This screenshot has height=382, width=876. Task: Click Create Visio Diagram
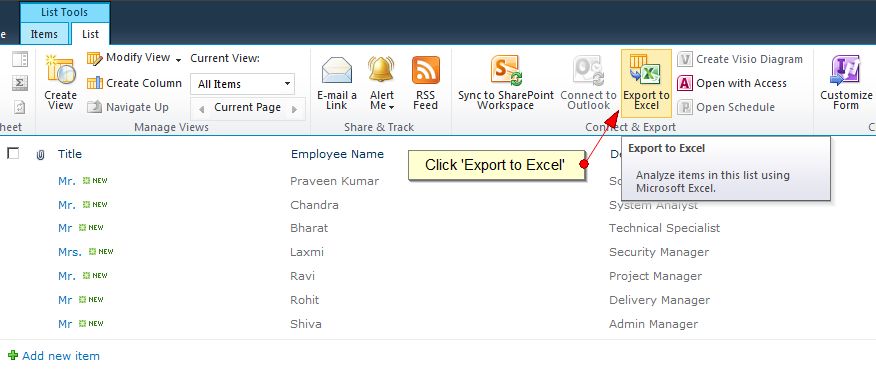[x=740, y=59]
